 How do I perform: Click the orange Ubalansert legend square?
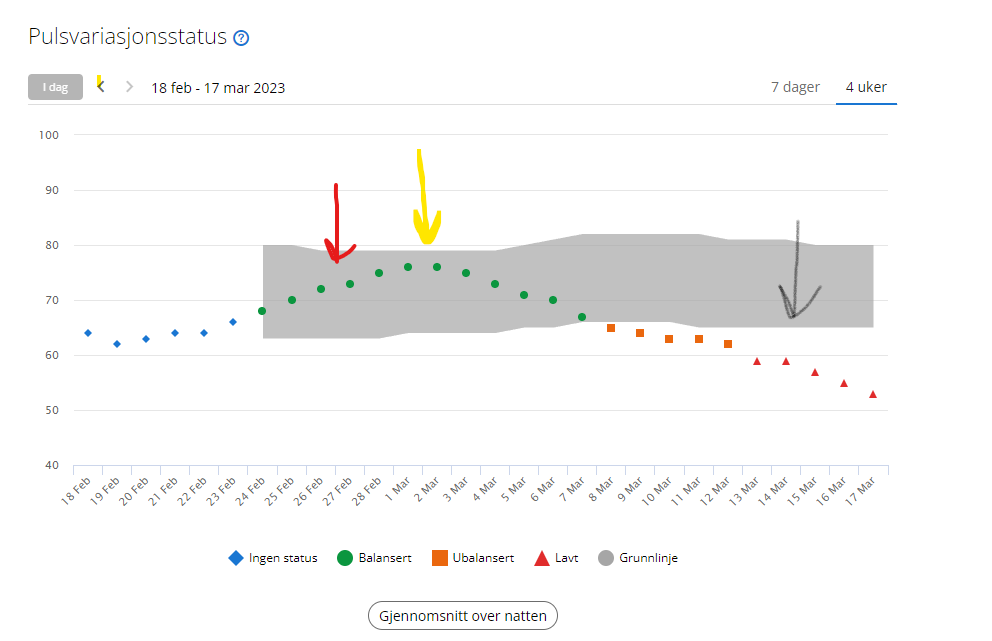(439, 558)
